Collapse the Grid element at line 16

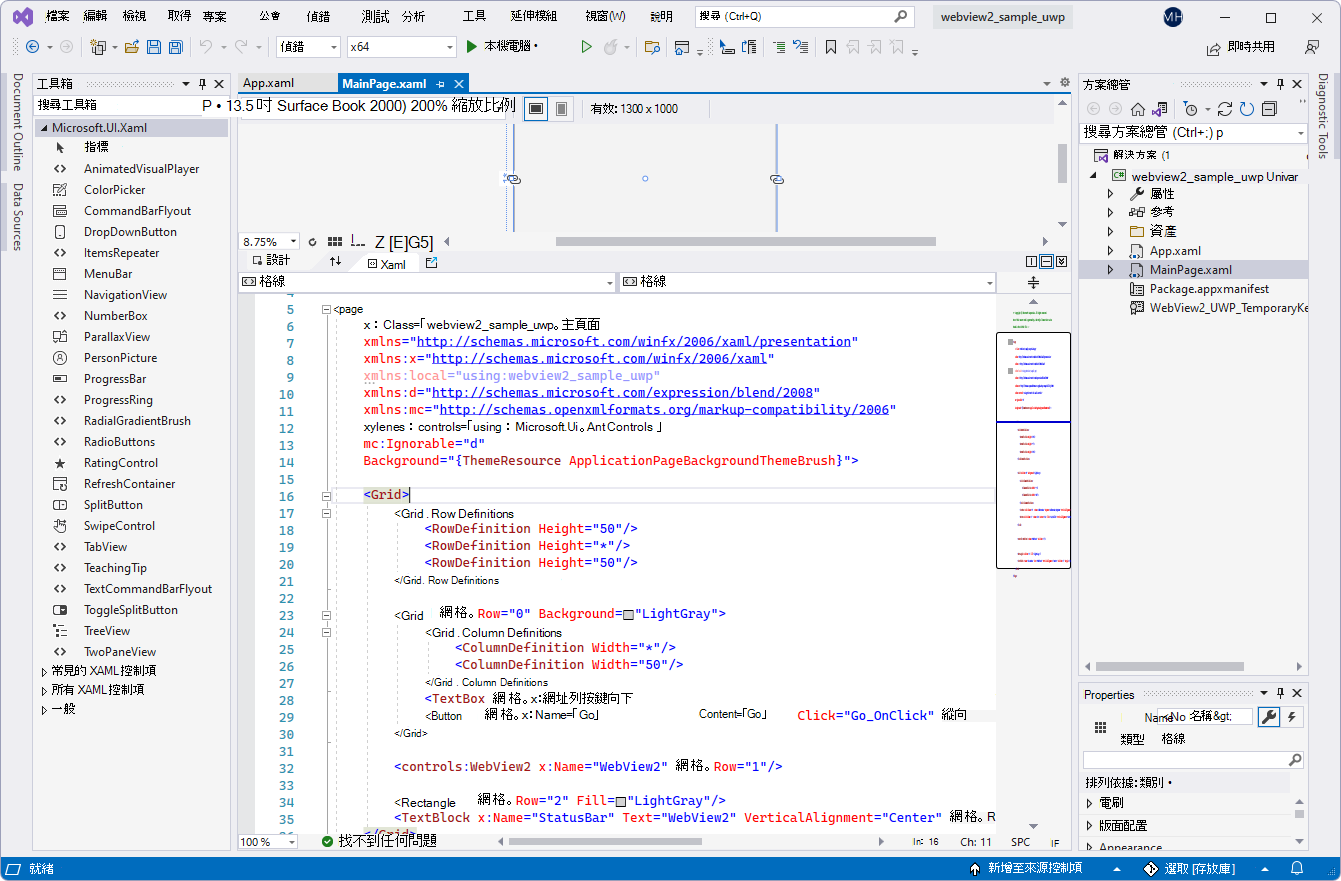326,494
